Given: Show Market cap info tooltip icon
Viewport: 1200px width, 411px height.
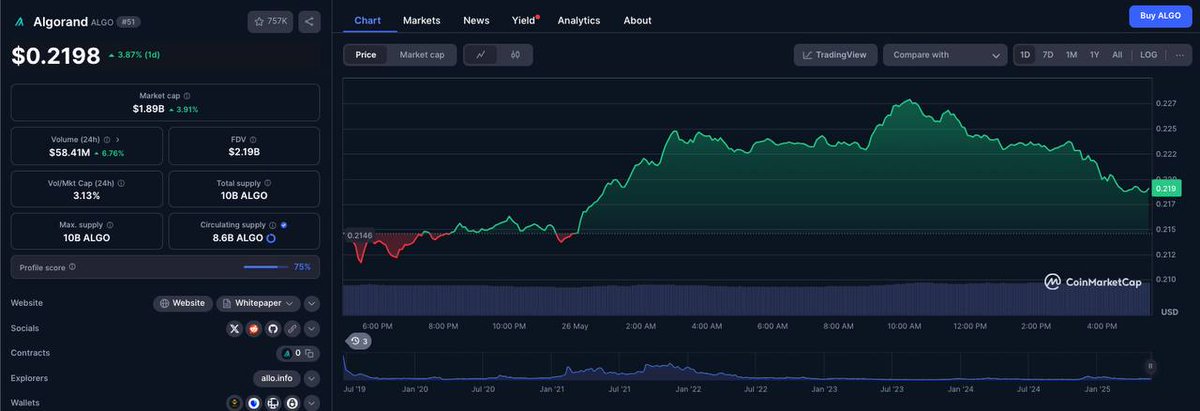Looking at the screenshot, I should (x=187, y=96).
